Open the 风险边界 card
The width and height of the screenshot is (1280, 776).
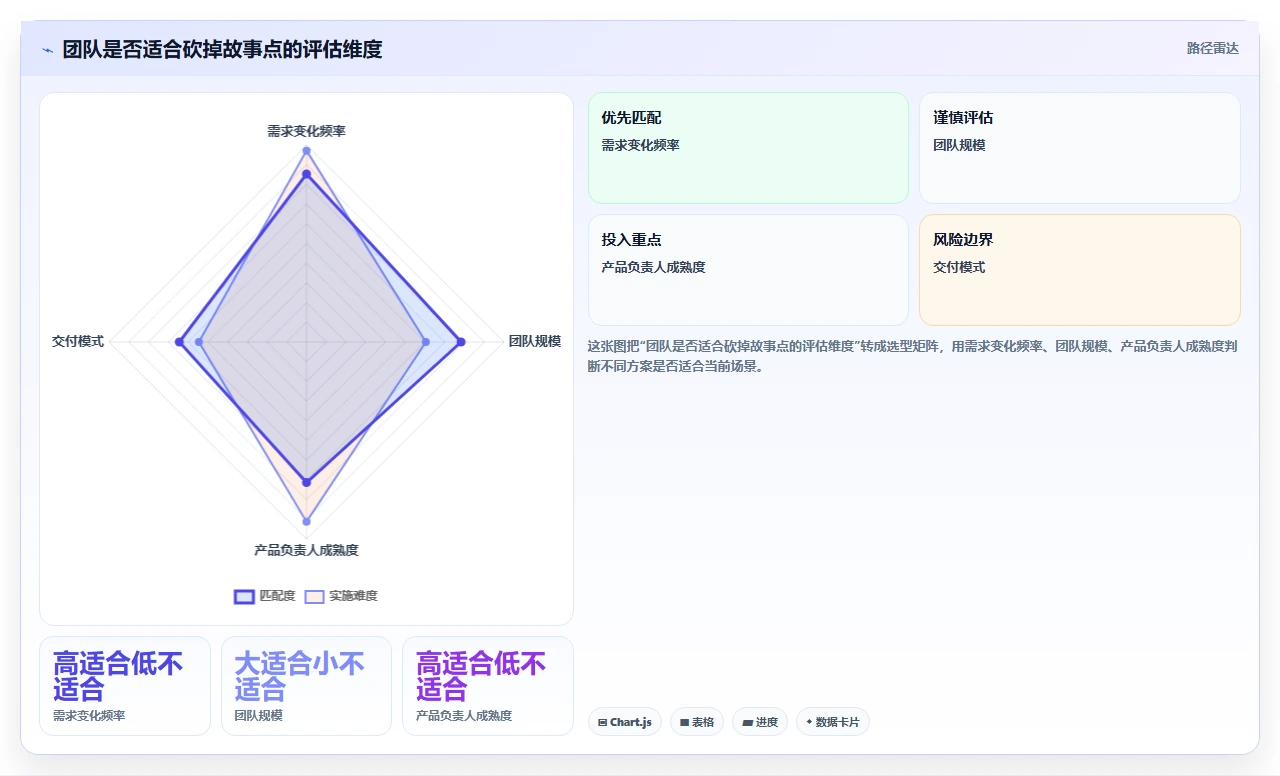click(1080, 270)
